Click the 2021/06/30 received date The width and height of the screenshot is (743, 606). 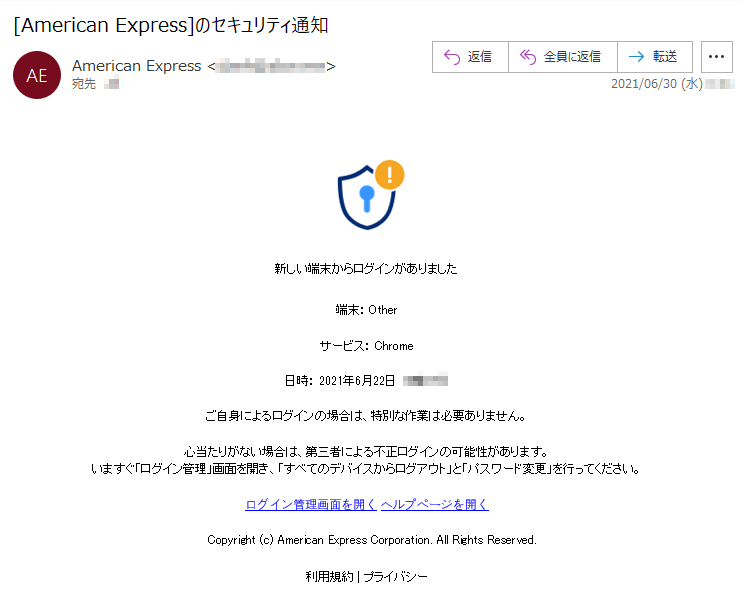(x=657, y=84)
